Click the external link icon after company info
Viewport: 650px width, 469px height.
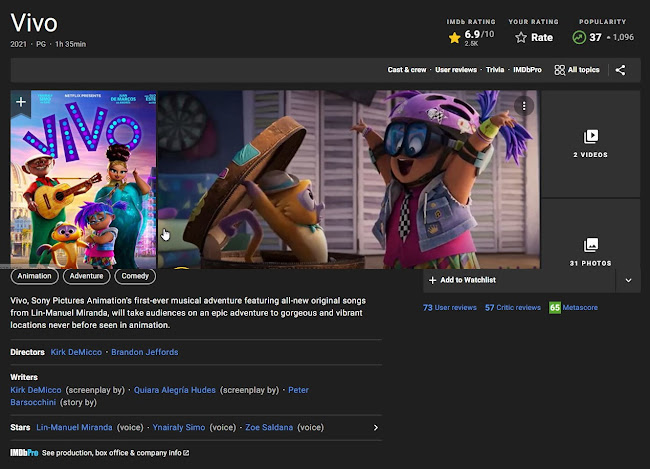pos(186,453)
